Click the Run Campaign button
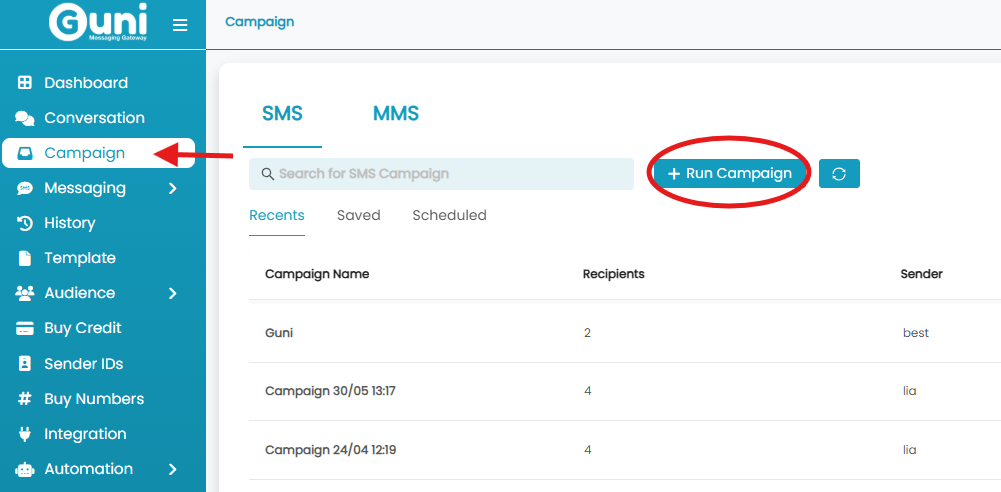The image size is (1001, 492). pos(730,174)
